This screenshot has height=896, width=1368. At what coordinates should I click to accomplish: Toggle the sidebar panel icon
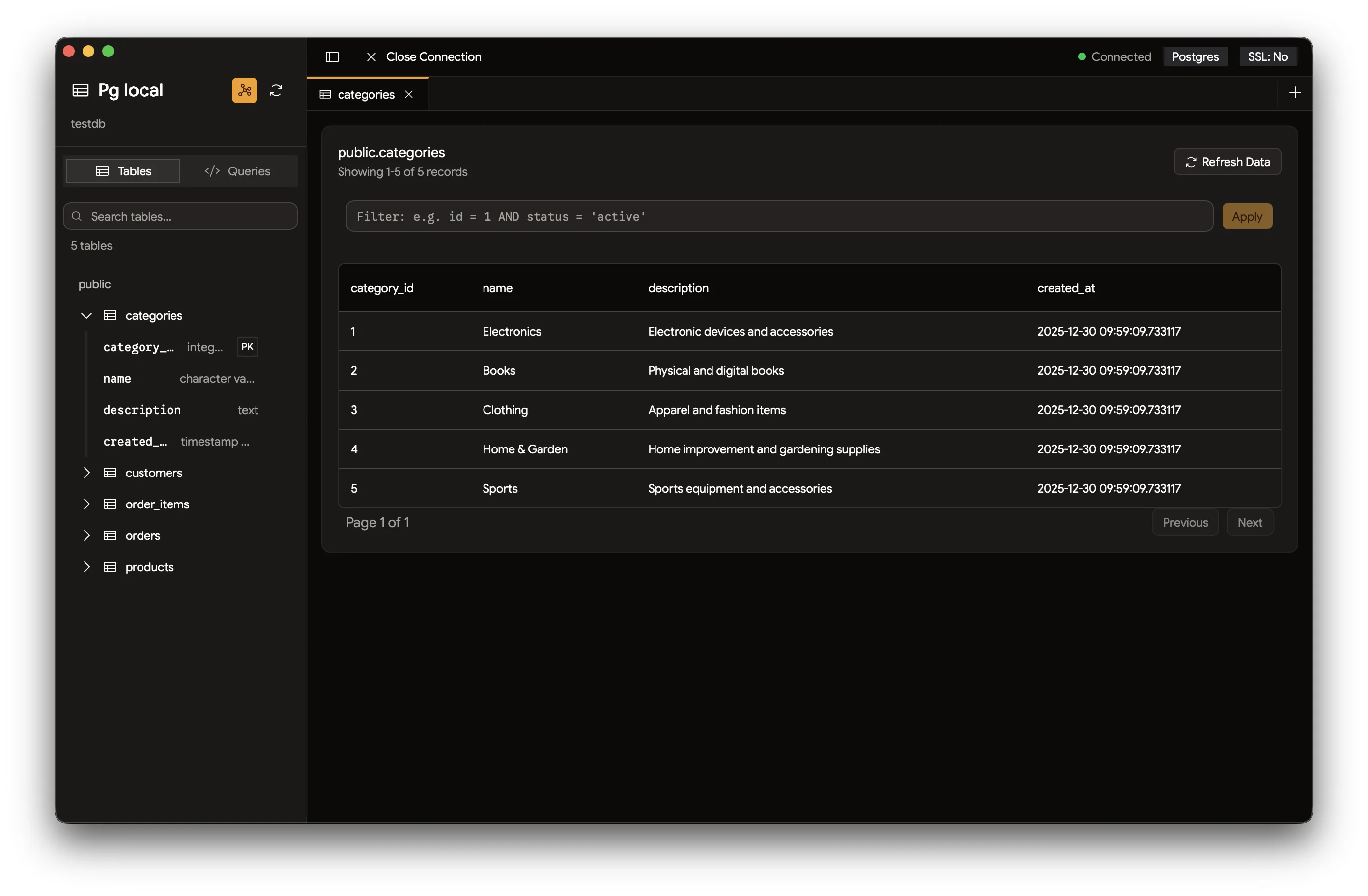(332, 56)
